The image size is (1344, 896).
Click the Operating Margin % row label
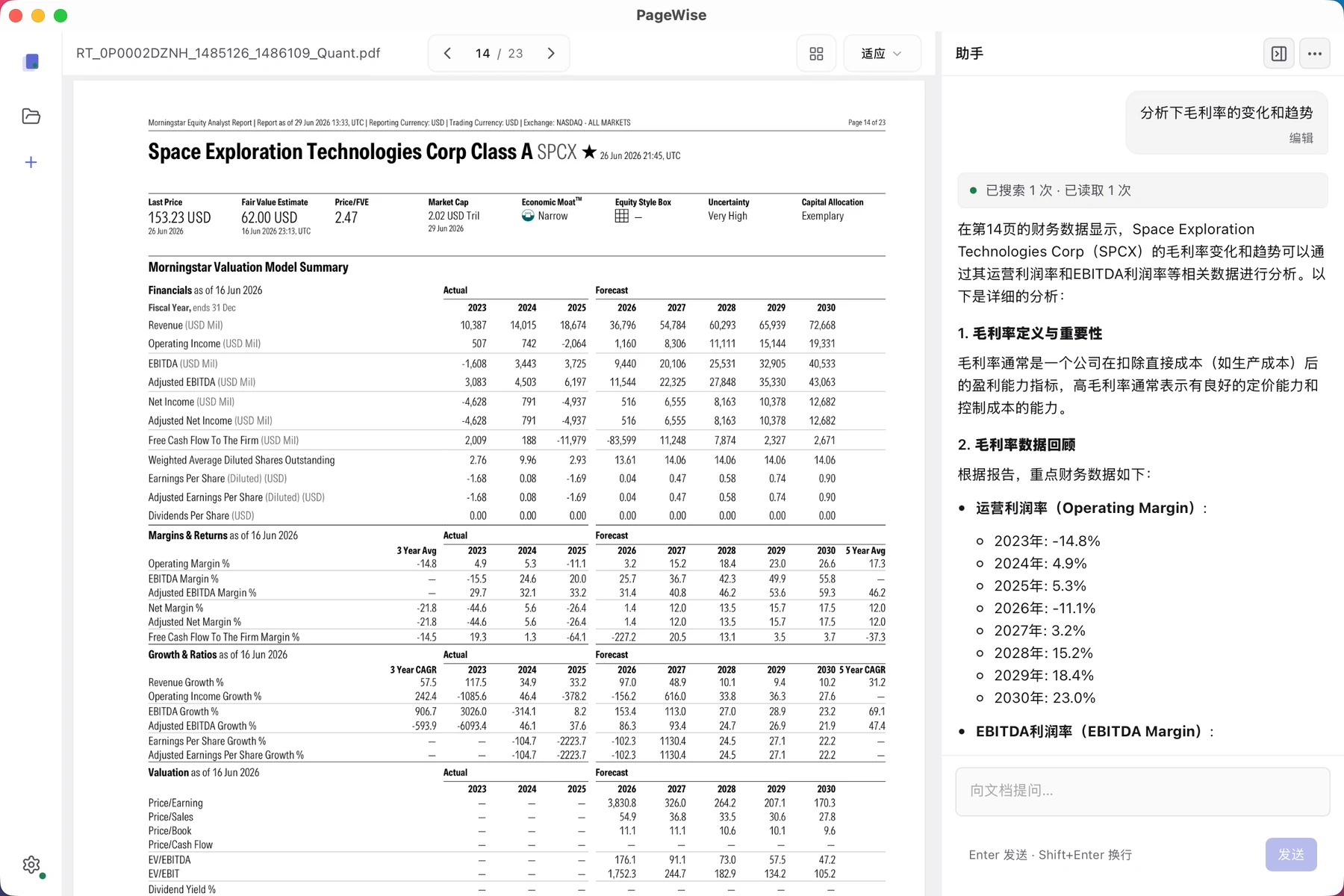pos(189,564)
